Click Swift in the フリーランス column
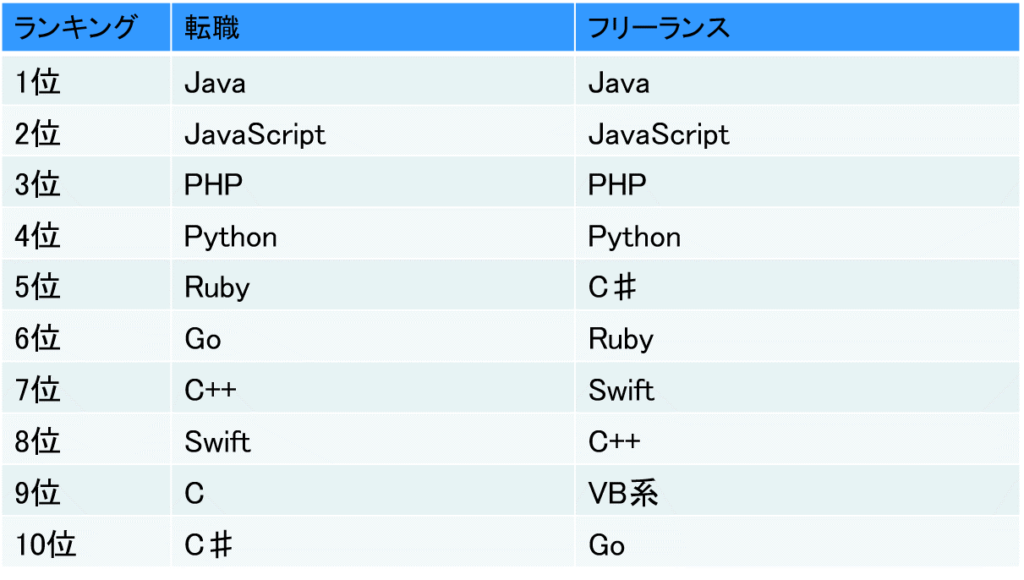1024x580 pixels. [x=621, y=390]
